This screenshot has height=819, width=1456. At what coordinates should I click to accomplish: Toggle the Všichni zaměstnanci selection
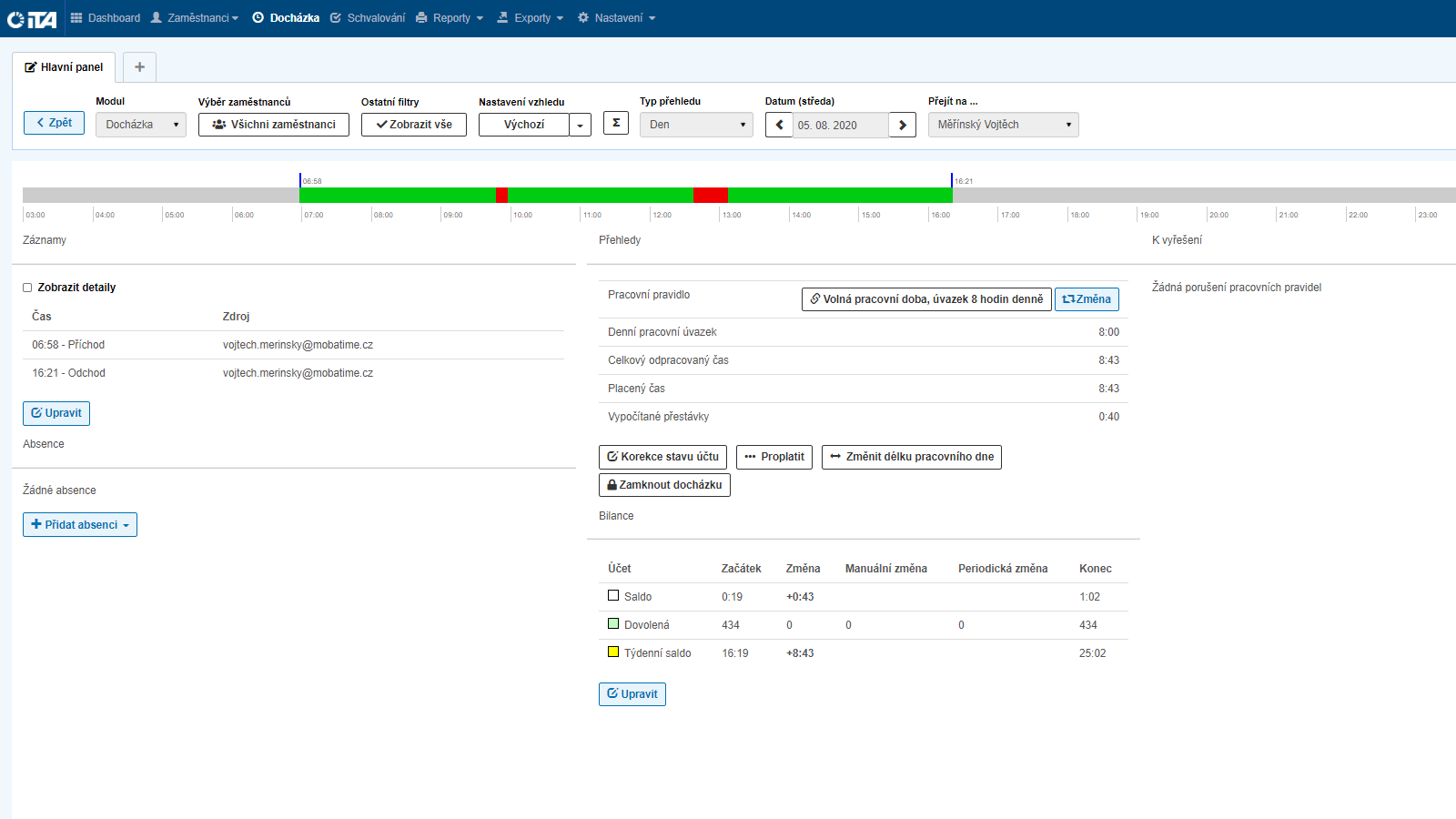[274, 125]
